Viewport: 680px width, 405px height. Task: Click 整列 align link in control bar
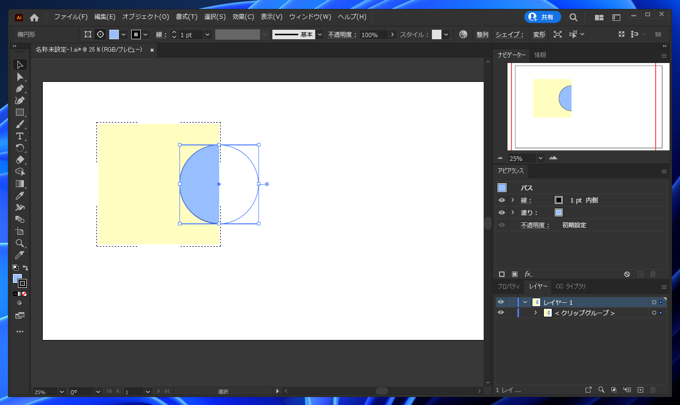[482, 34]
